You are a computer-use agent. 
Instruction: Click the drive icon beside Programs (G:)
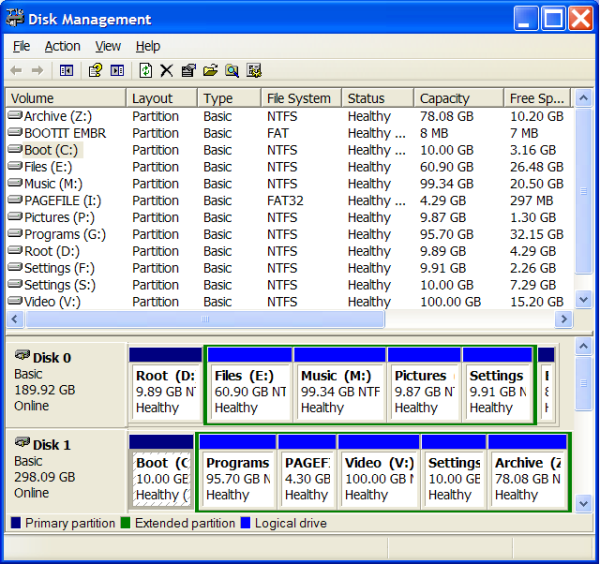pos(15,233)
